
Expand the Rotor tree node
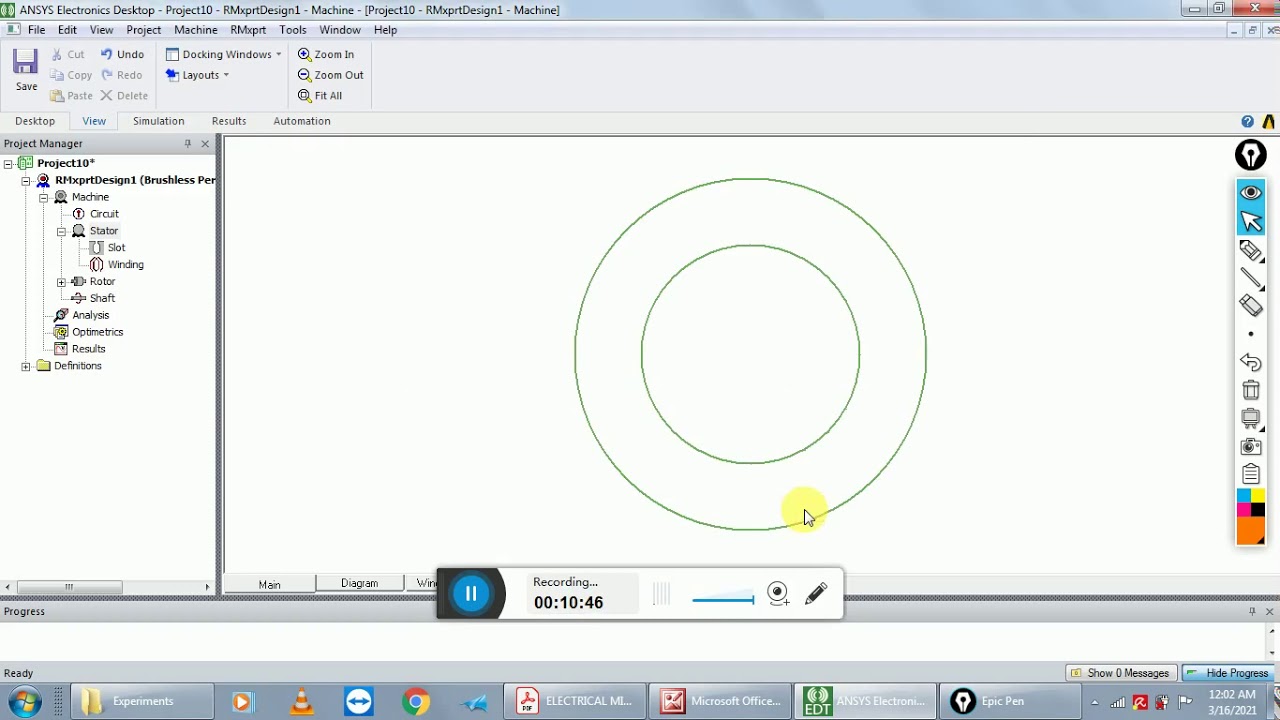62,282
